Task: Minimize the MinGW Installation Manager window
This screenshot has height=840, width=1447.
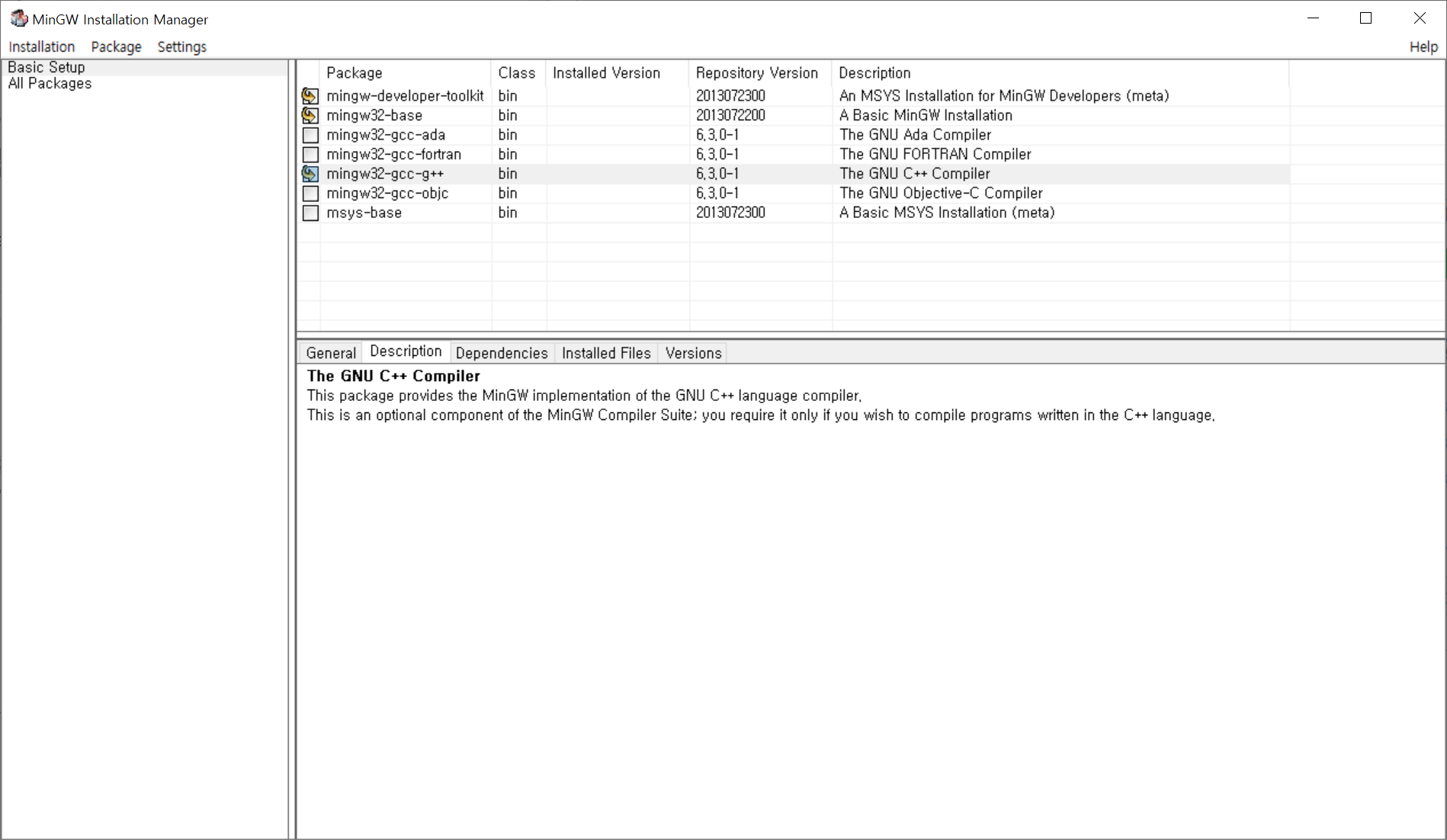Action: click(1313, 18)
